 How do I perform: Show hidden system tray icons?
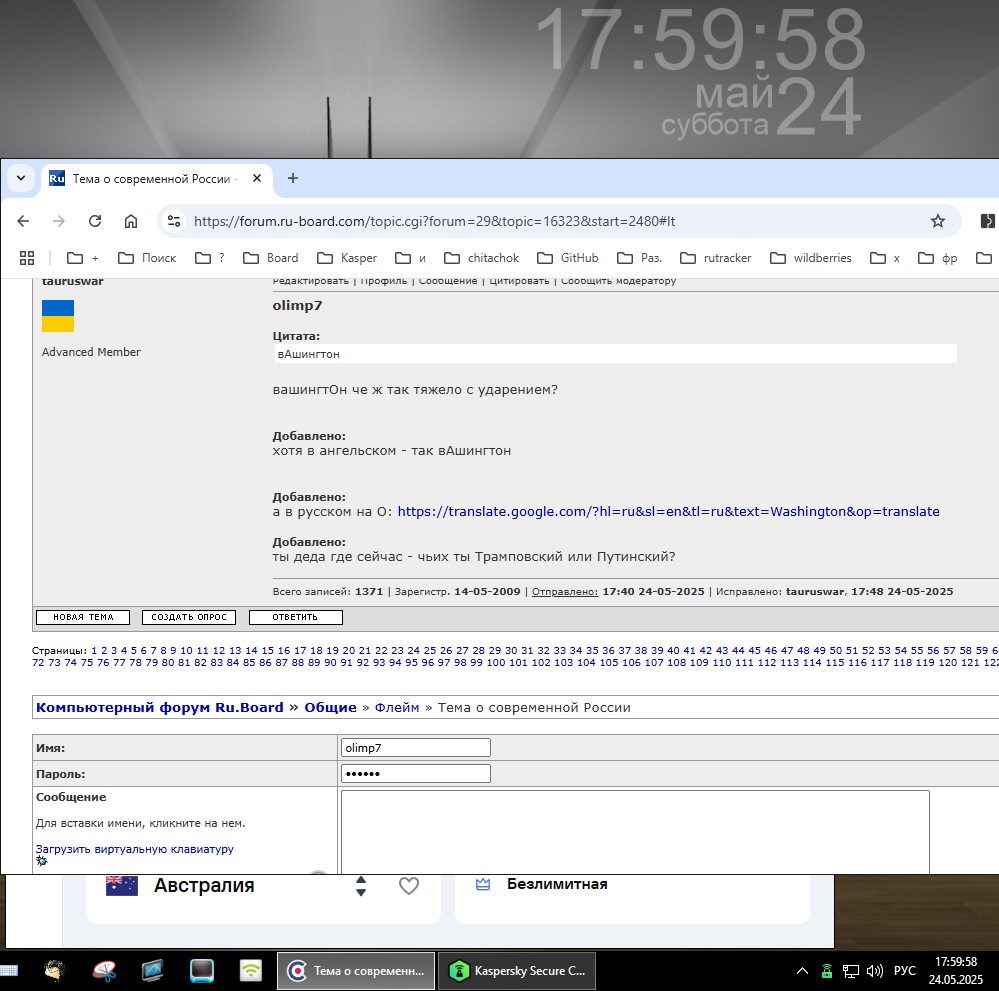point(802,970)
